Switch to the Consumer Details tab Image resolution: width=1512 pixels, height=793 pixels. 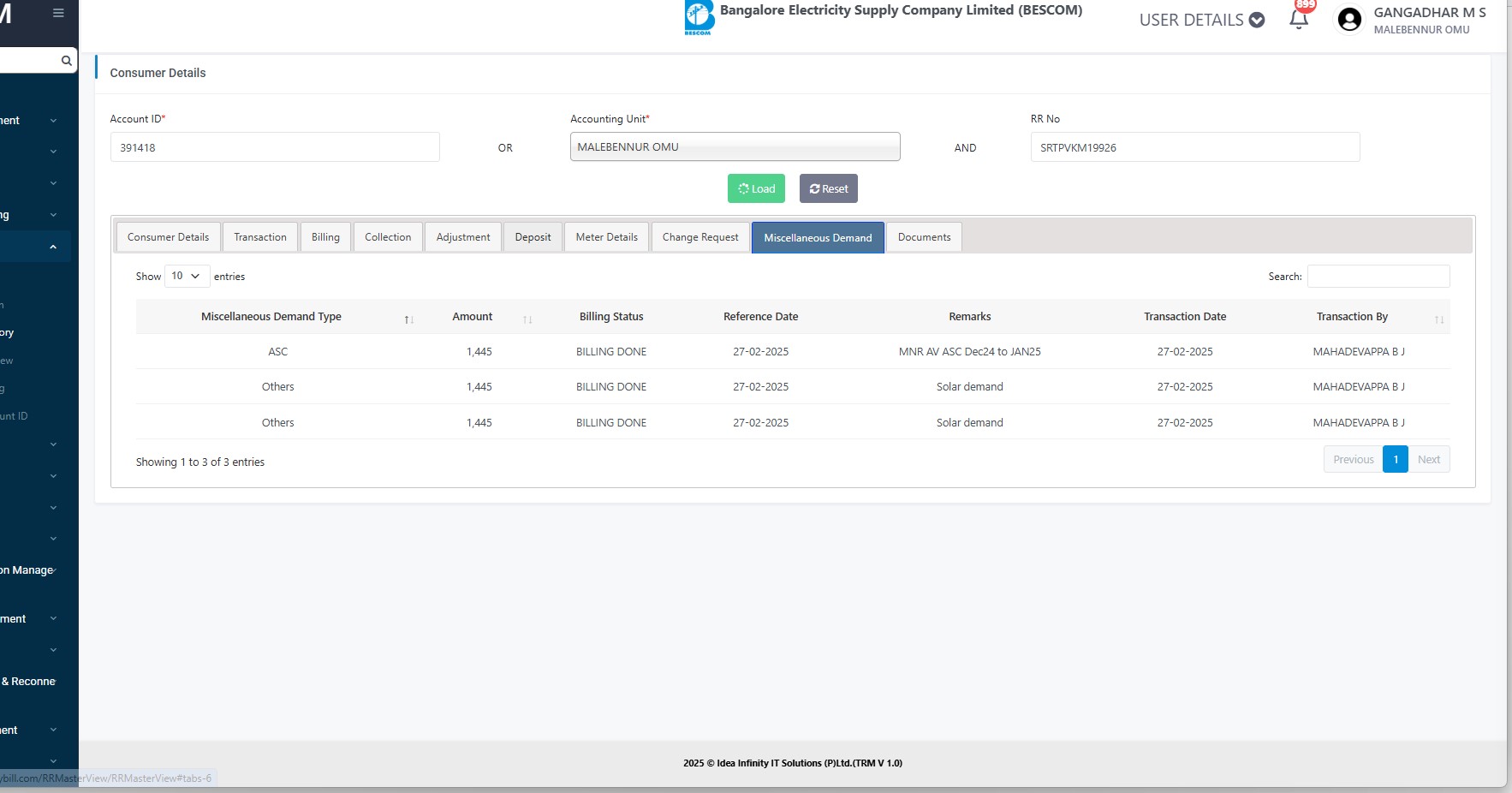(x=168, y=237)
